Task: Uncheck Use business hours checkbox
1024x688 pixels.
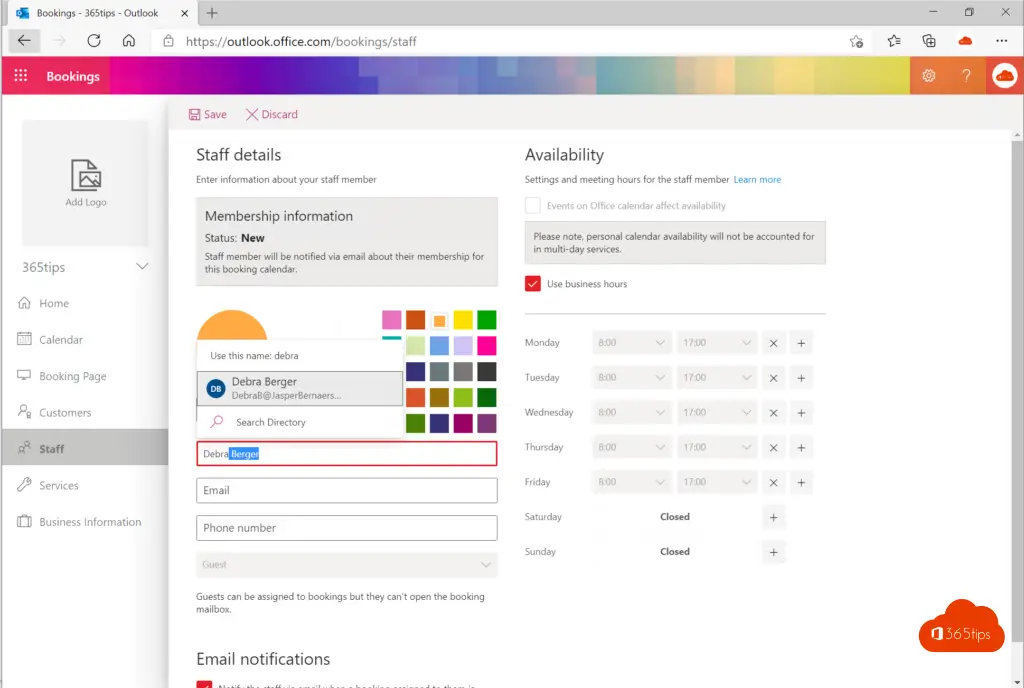Action: click(x=533, y=284)
